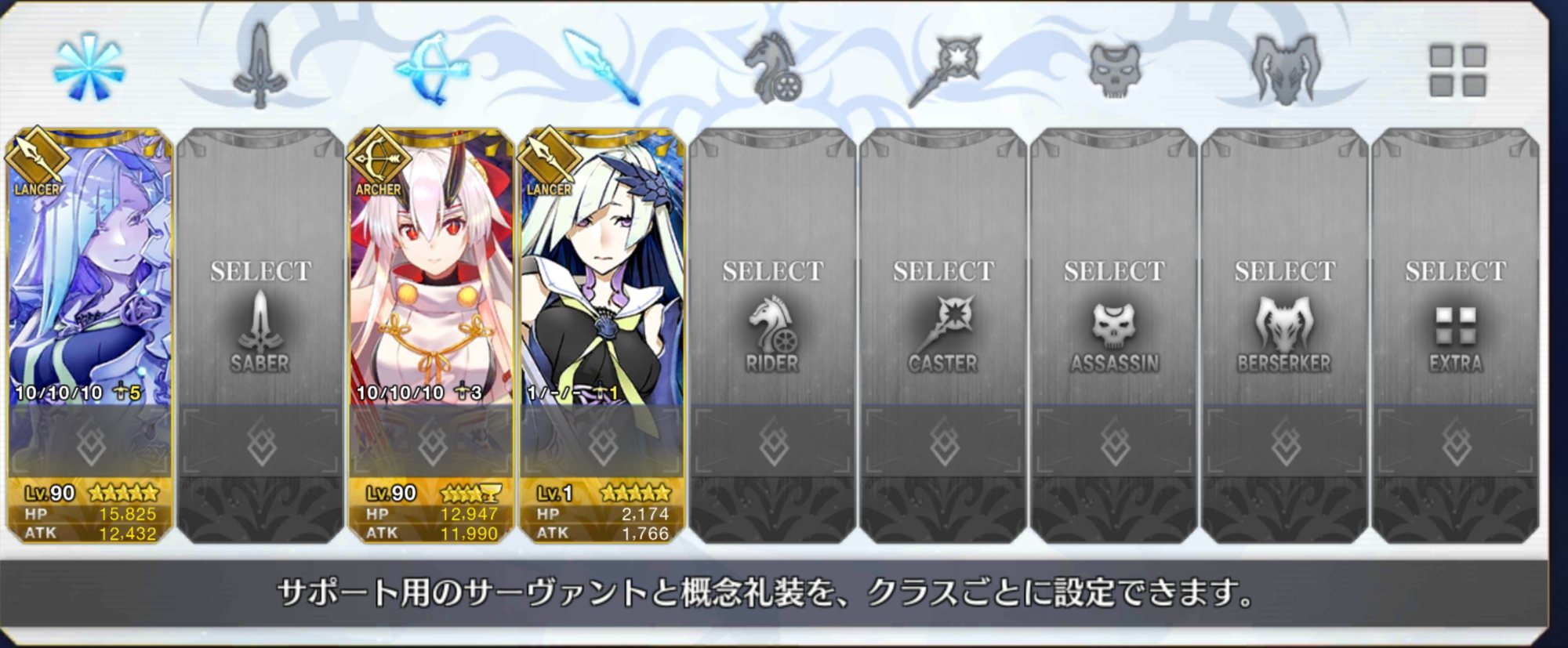
Task: Select the Lancer spear class icon
Action: coord(602,68)
